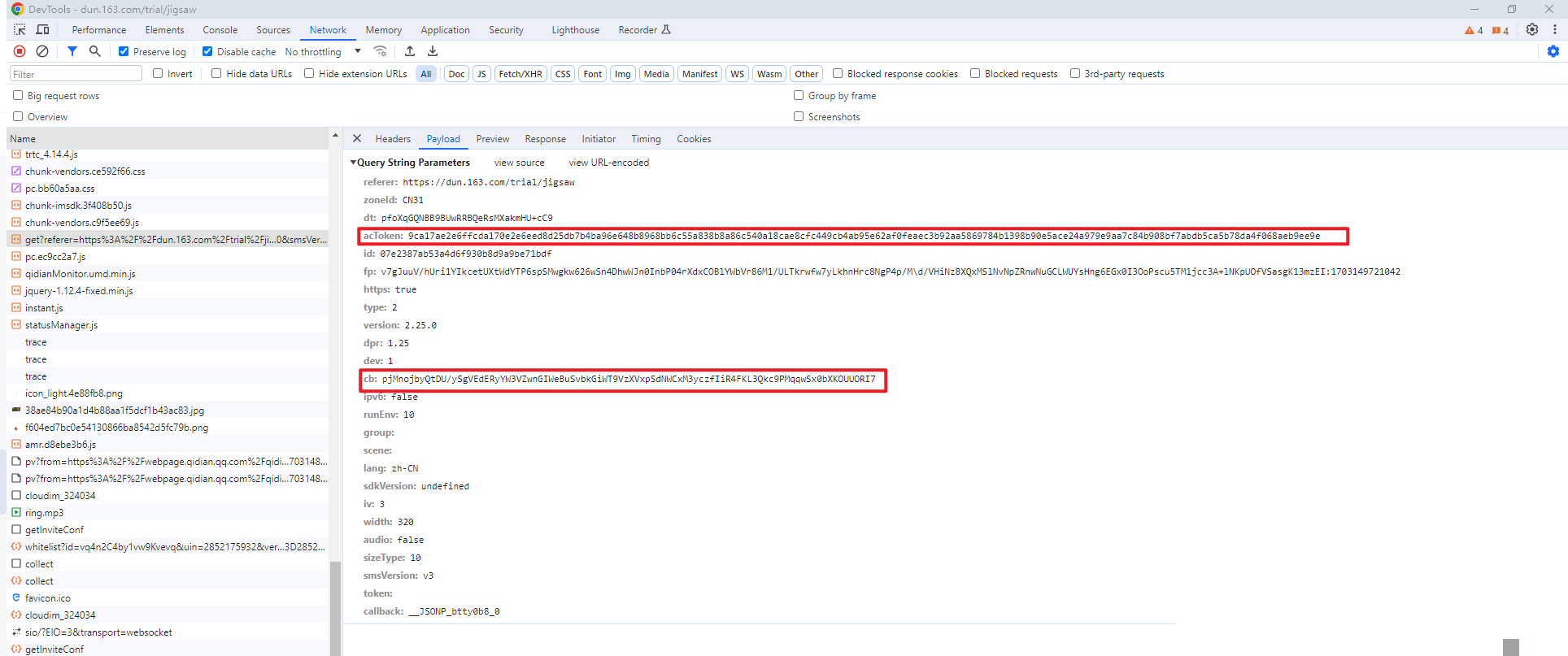Filter requests by Doc type

456,74
